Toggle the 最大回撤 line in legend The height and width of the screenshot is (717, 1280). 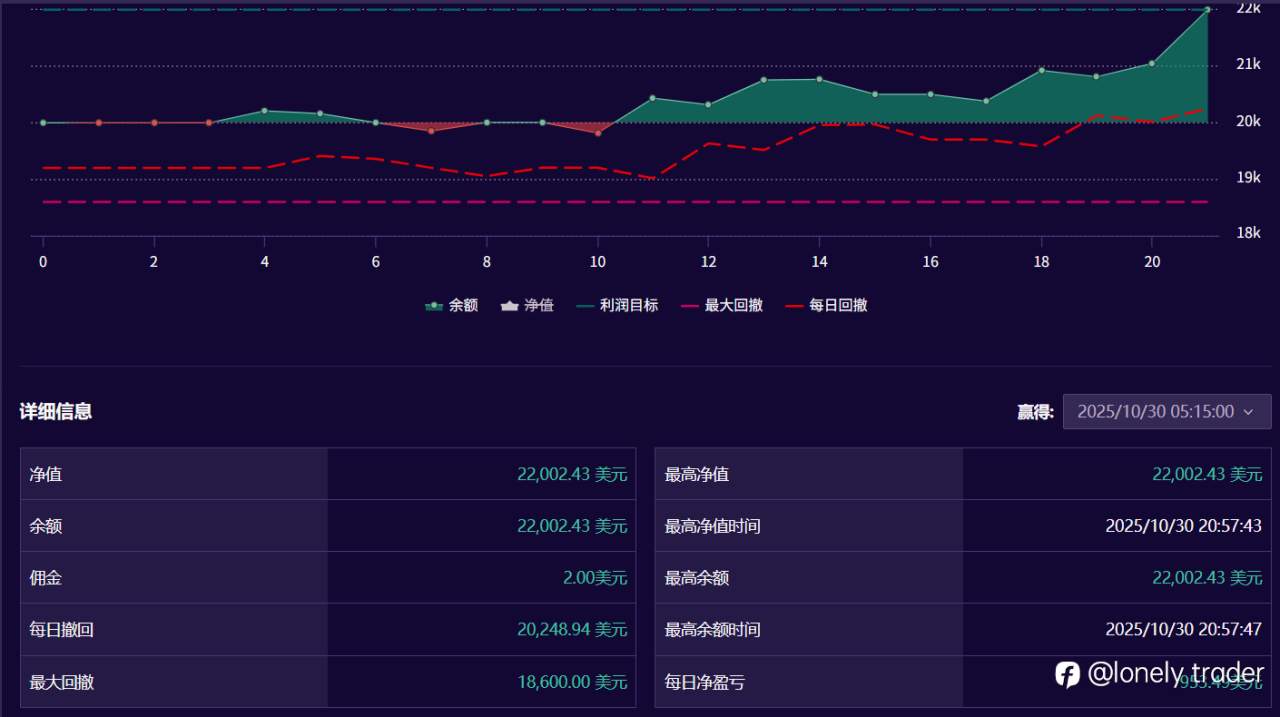click(x=722, y=305)
